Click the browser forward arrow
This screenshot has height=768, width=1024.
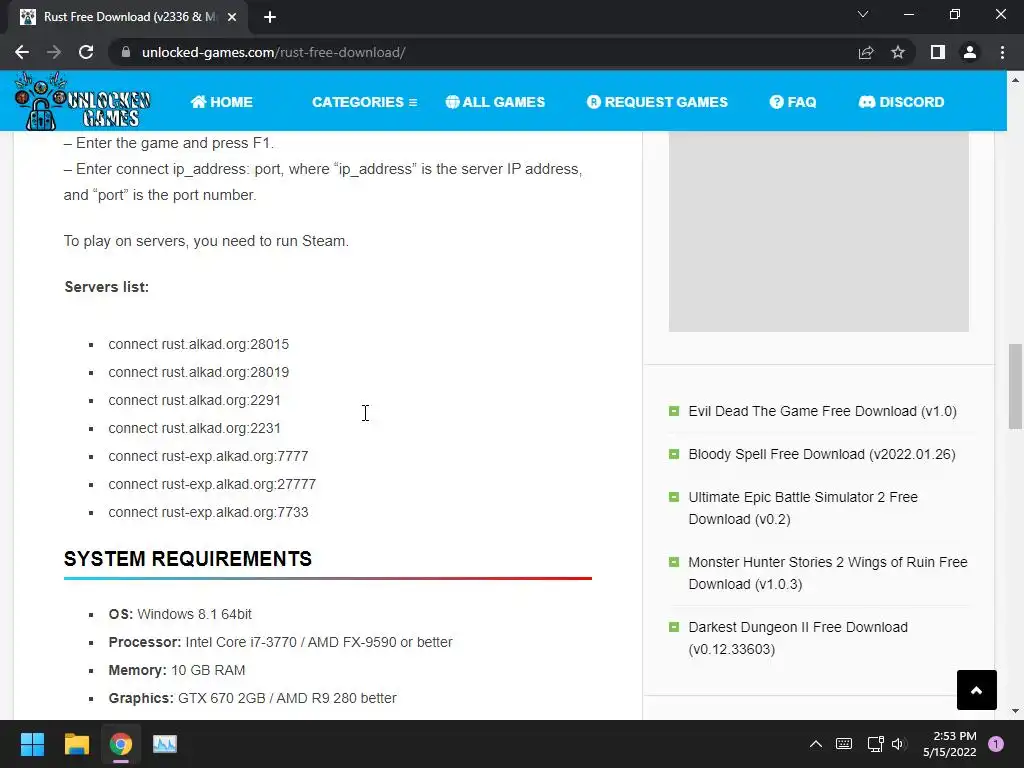pos(54,52)
